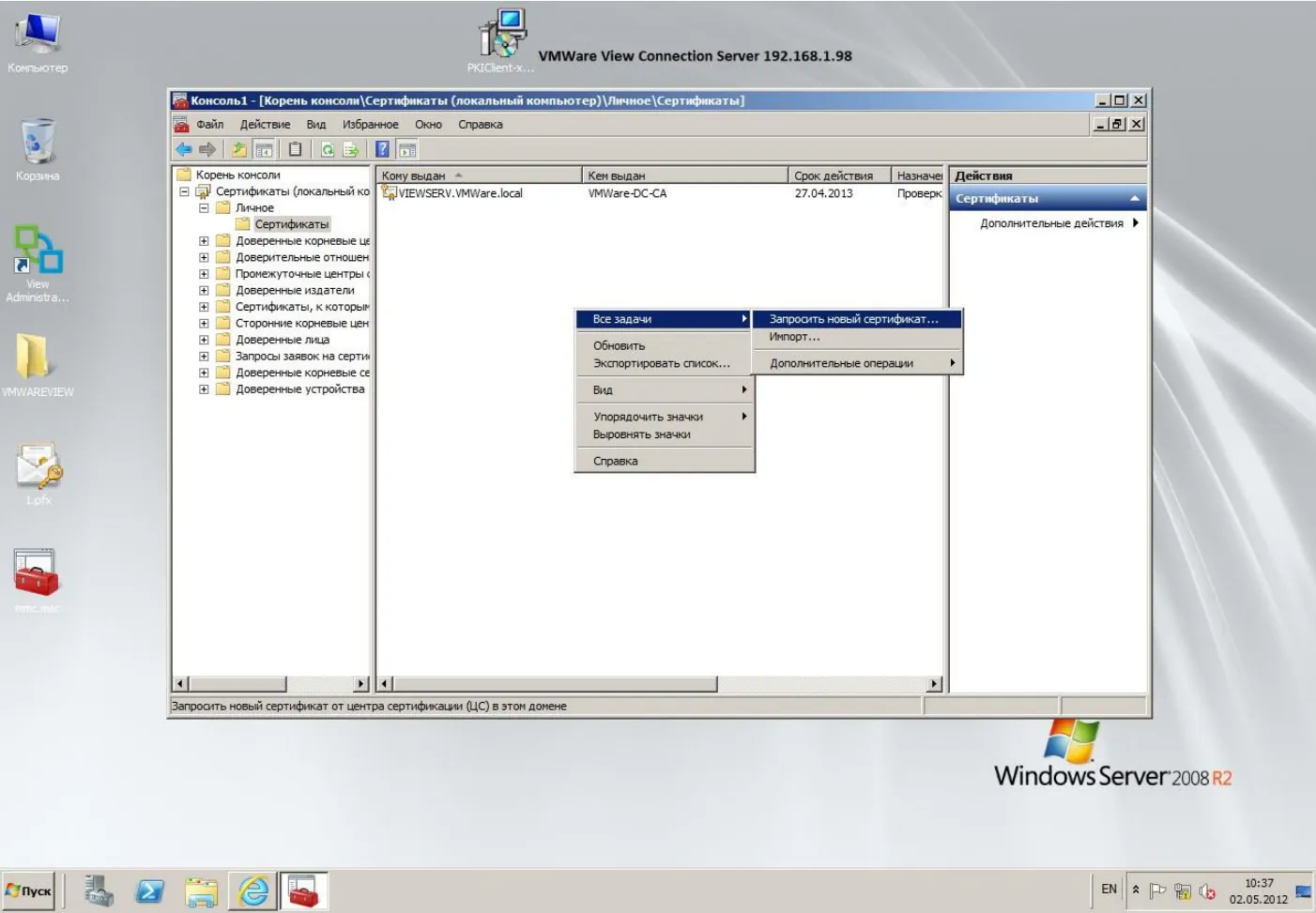
Task: Open Internet Explorer from the taskbar
Action: 253,890
